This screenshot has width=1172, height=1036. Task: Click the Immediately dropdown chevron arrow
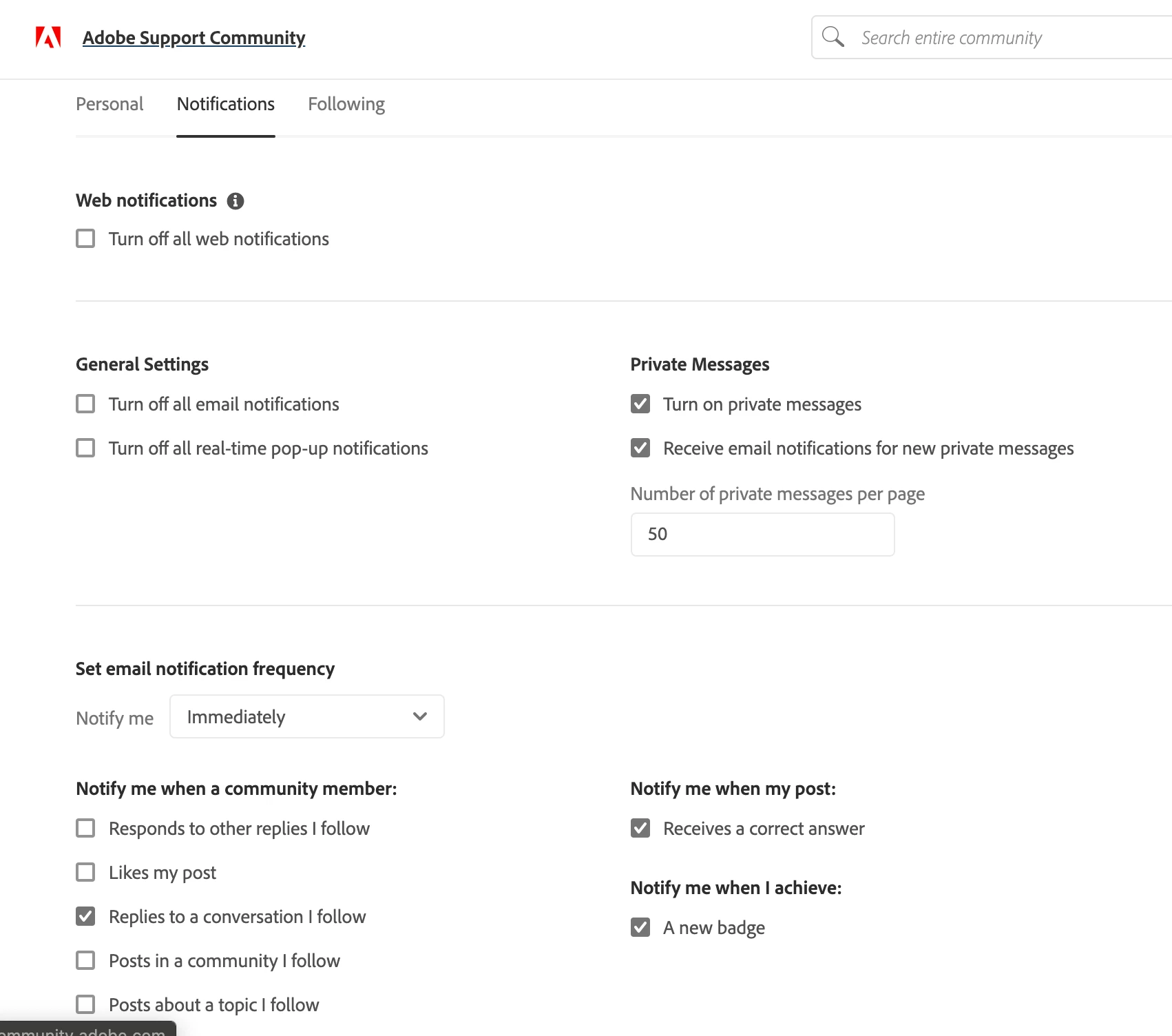pos(419,716)
